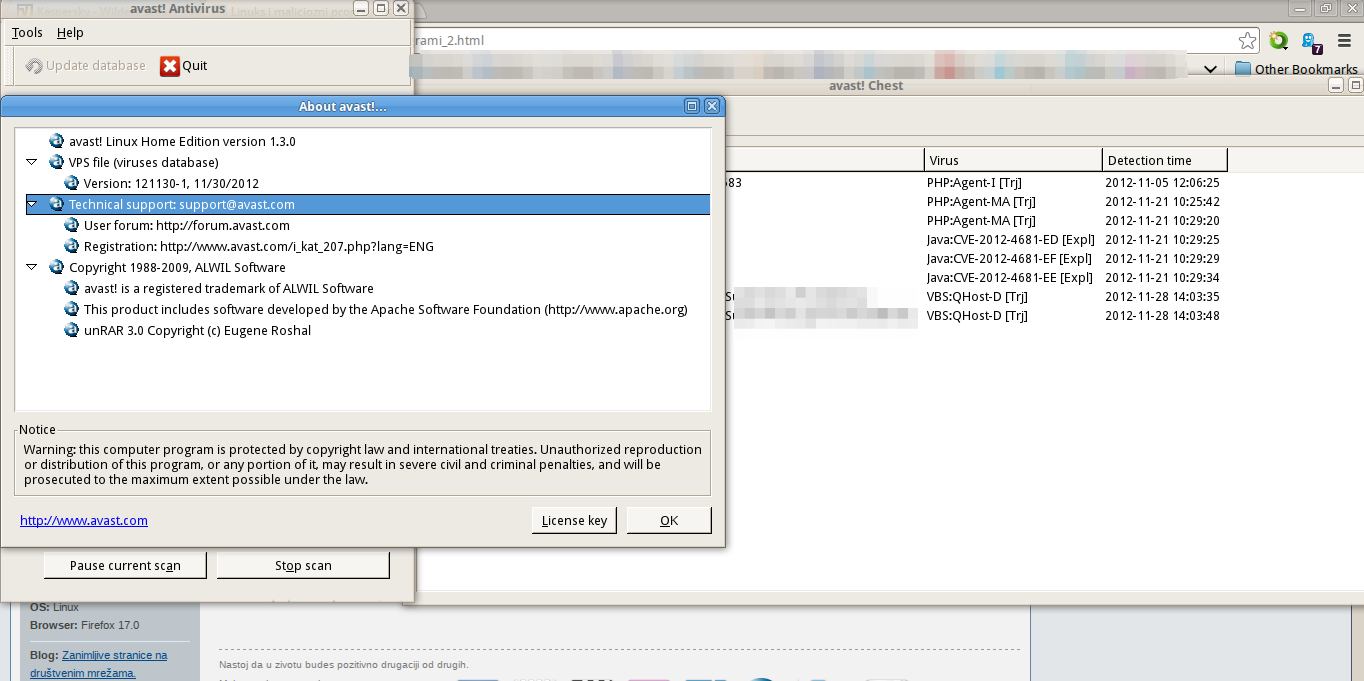The image size is (1364, 681).
Task: Select the VPS file (viruses database) row
Action: [x=143, y=162]
